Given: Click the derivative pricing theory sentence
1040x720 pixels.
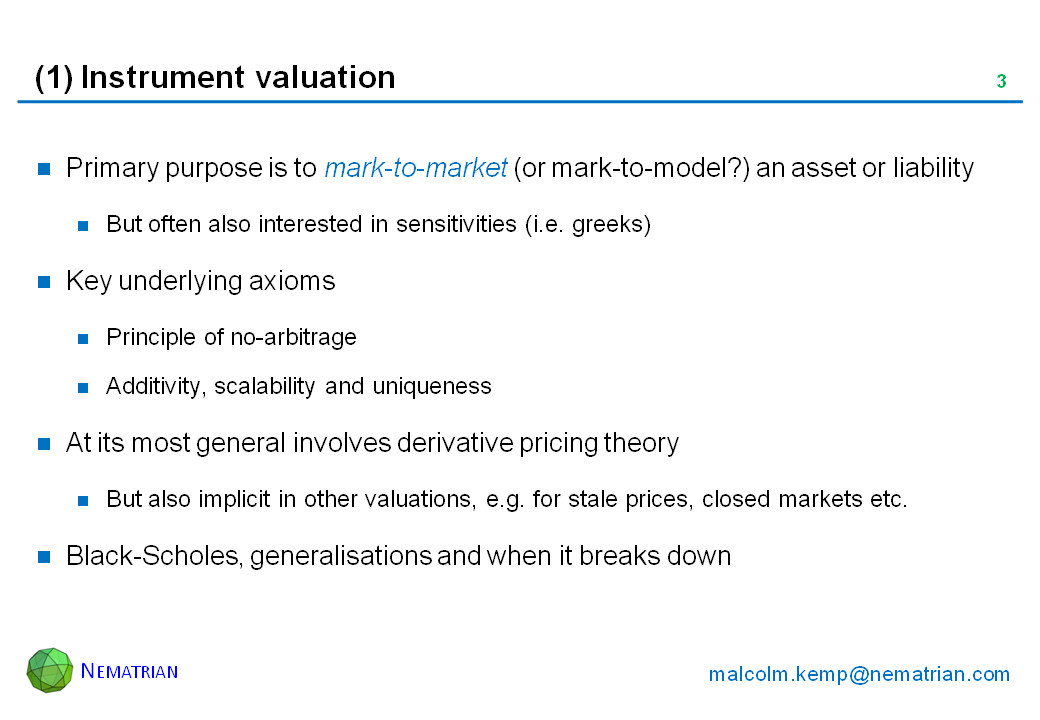Looking at the screenshot, I should click(x=372, y=444).
